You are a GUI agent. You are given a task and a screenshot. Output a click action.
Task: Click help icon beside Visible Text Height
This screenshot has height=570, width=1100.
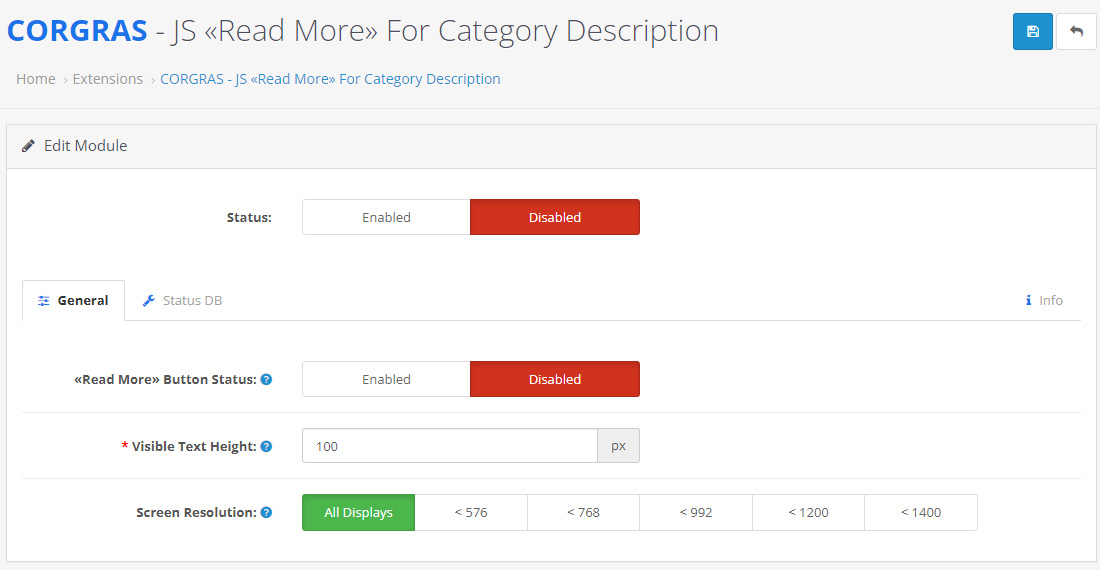click(267, 447)
